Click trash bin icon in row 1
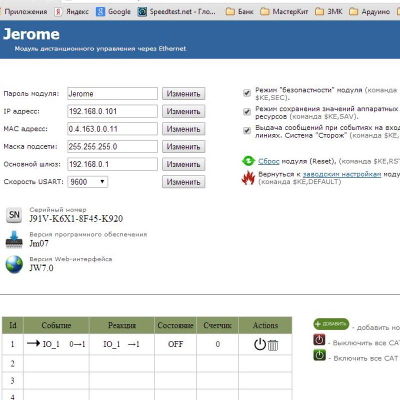 273,345
